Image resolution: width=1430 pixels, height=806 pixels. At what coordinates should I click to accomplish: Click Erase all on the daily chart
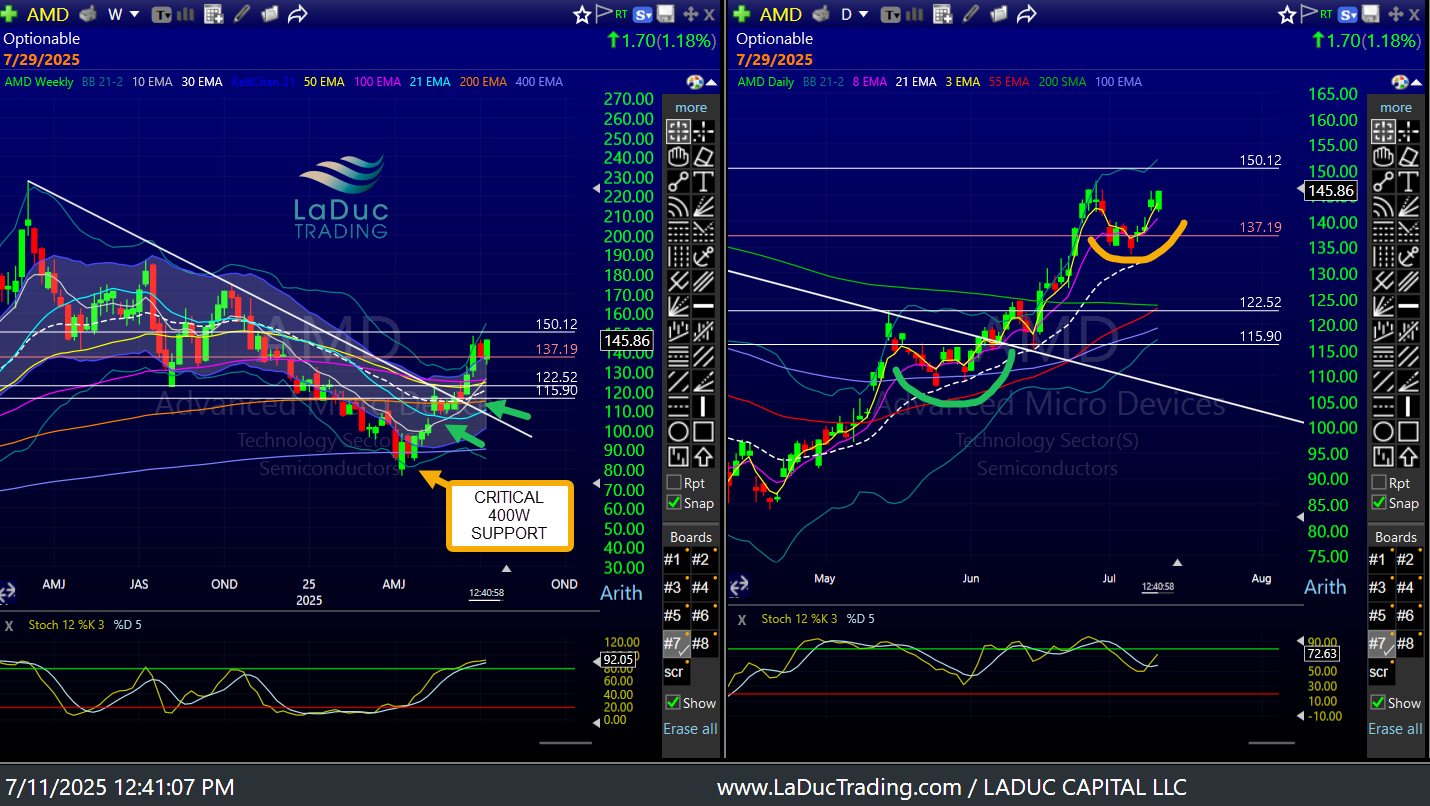(1395, 729)
